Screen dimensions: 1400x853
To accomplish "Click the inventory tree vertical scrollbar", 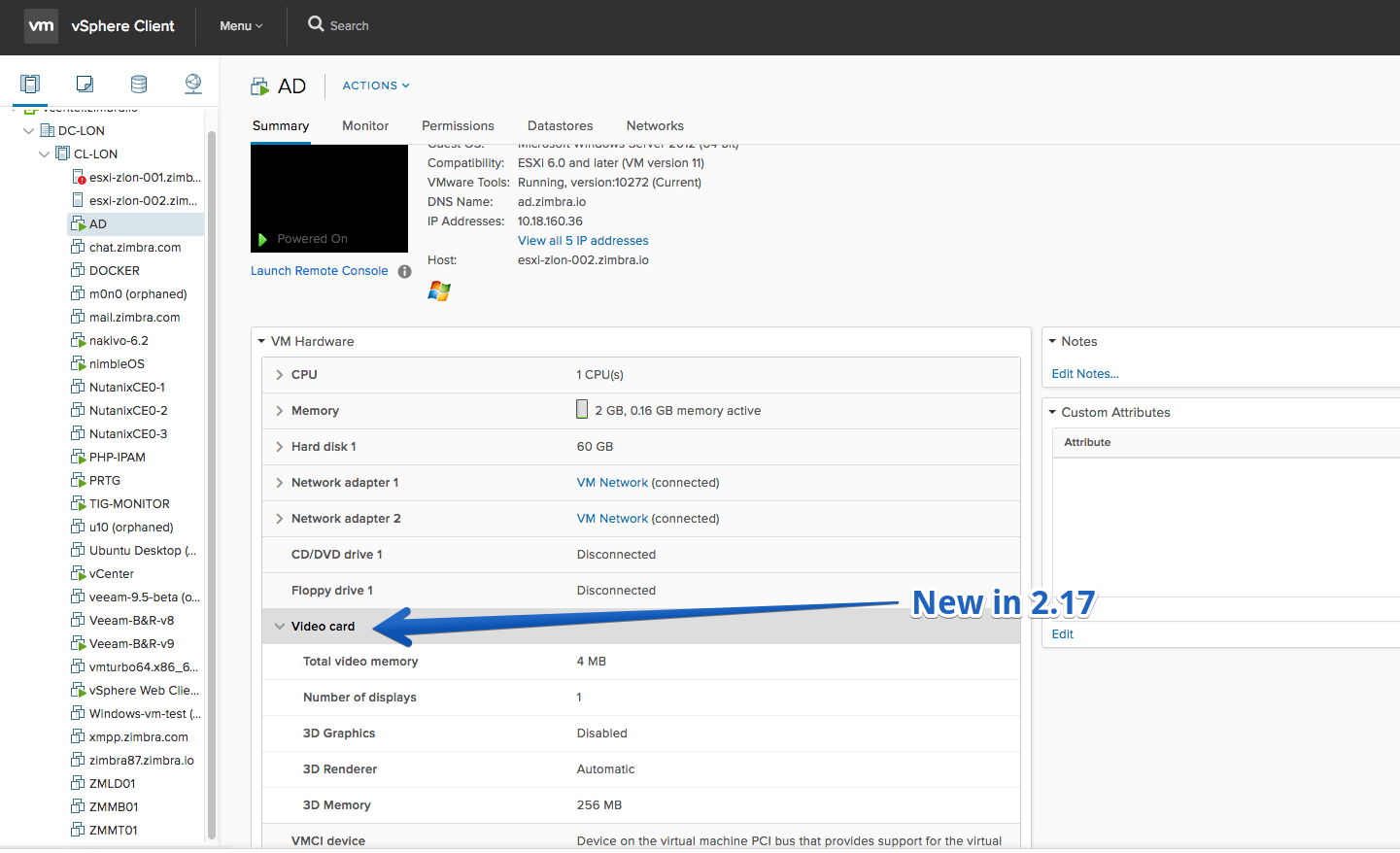I will click(x=212, y=484).
